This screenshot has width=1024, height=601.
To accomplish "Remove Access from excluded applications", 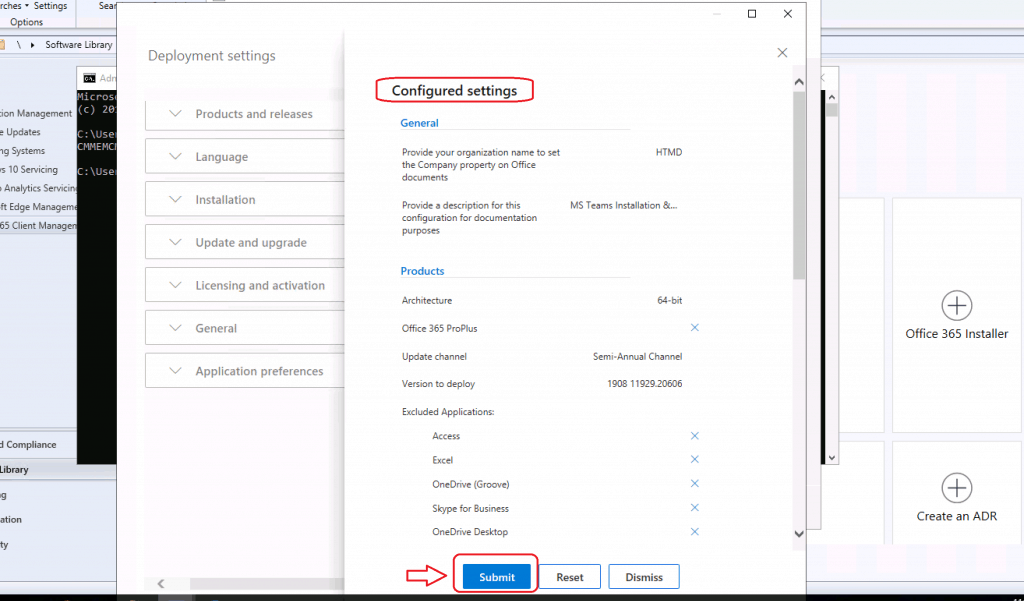I will tap(695, 436).
